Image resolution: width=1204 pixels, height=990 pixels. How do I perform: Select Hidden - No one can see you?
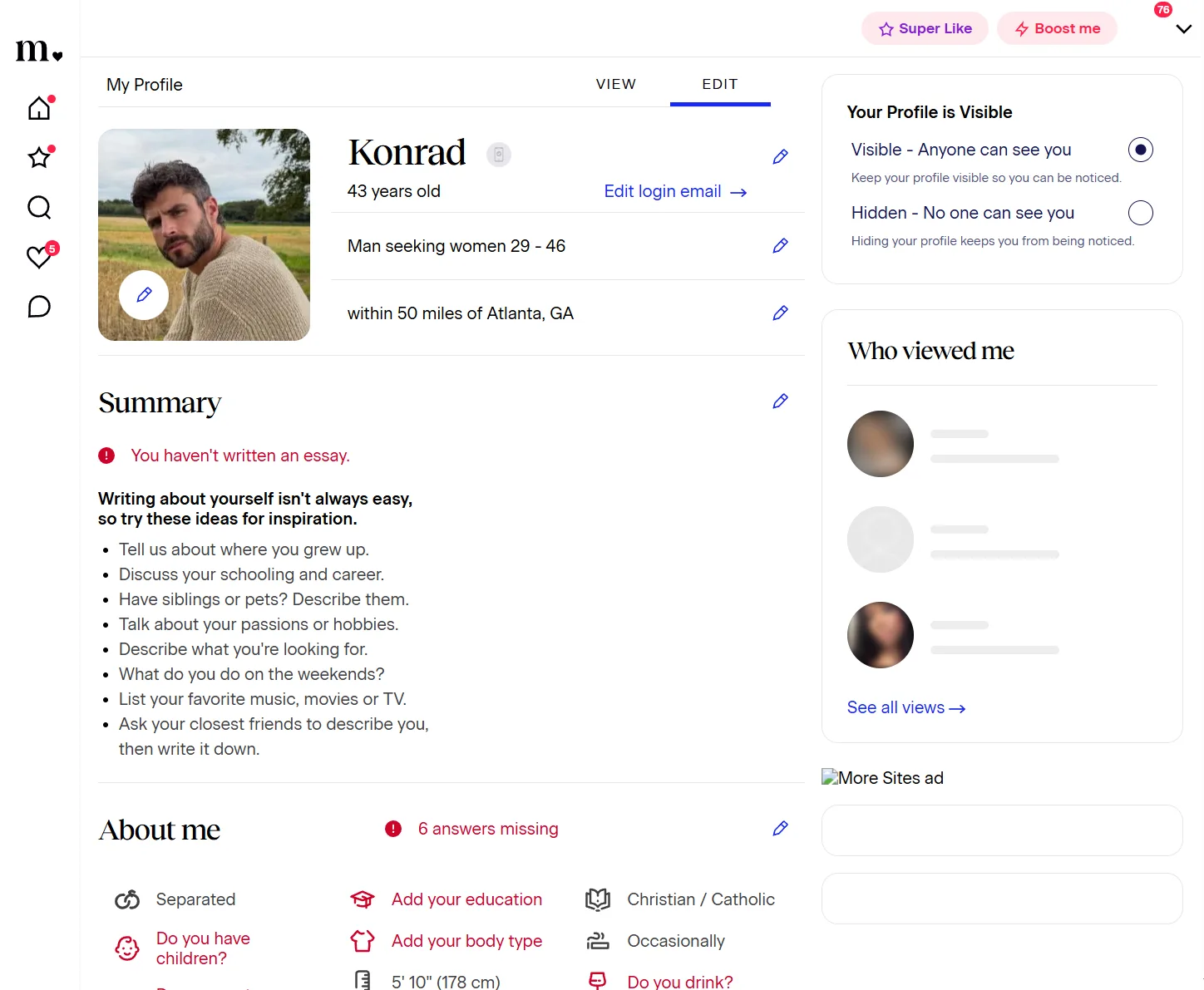[x=1141, y=213]
